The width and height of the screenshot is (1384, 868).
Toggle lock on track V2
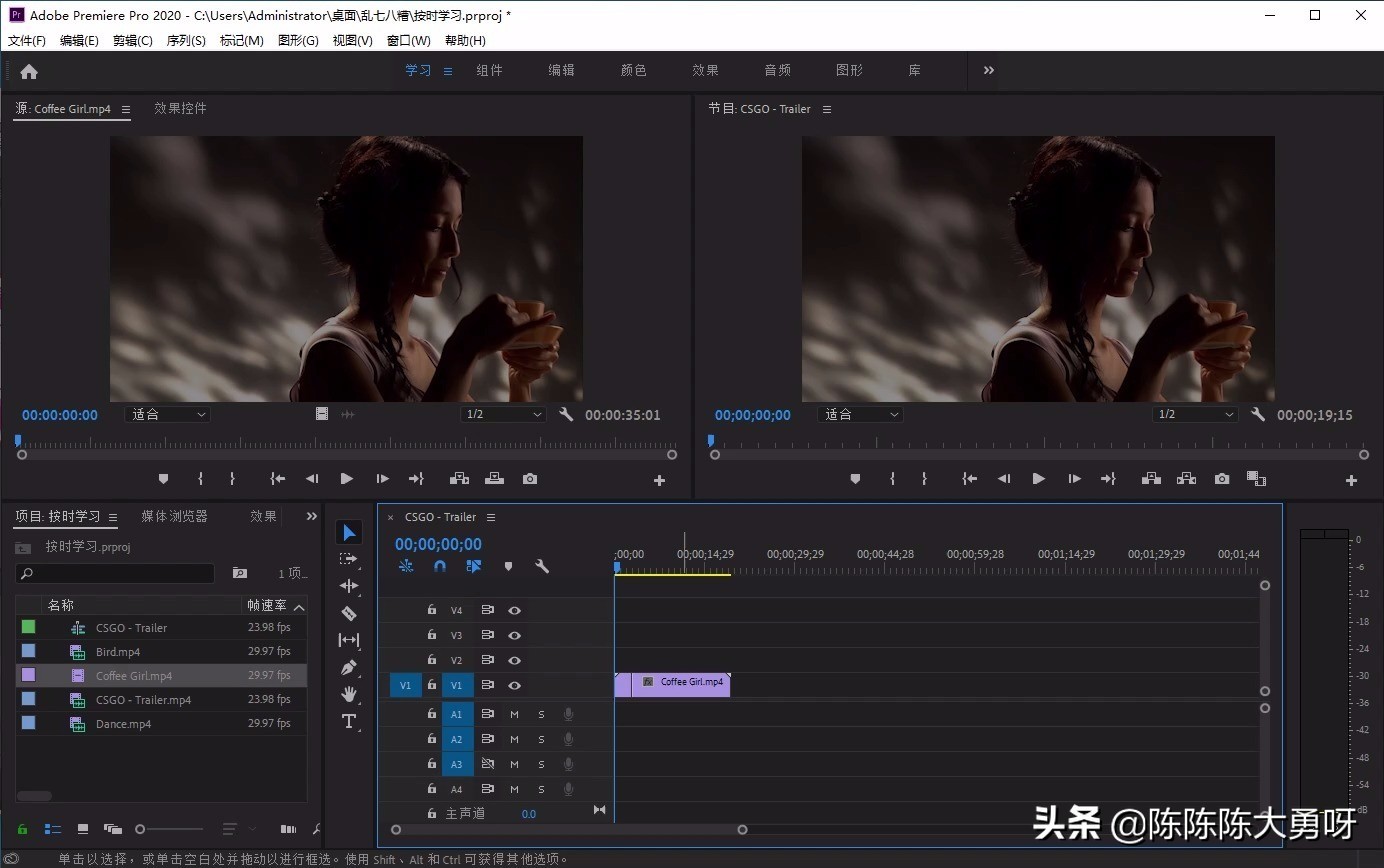[x=432, y=660]
